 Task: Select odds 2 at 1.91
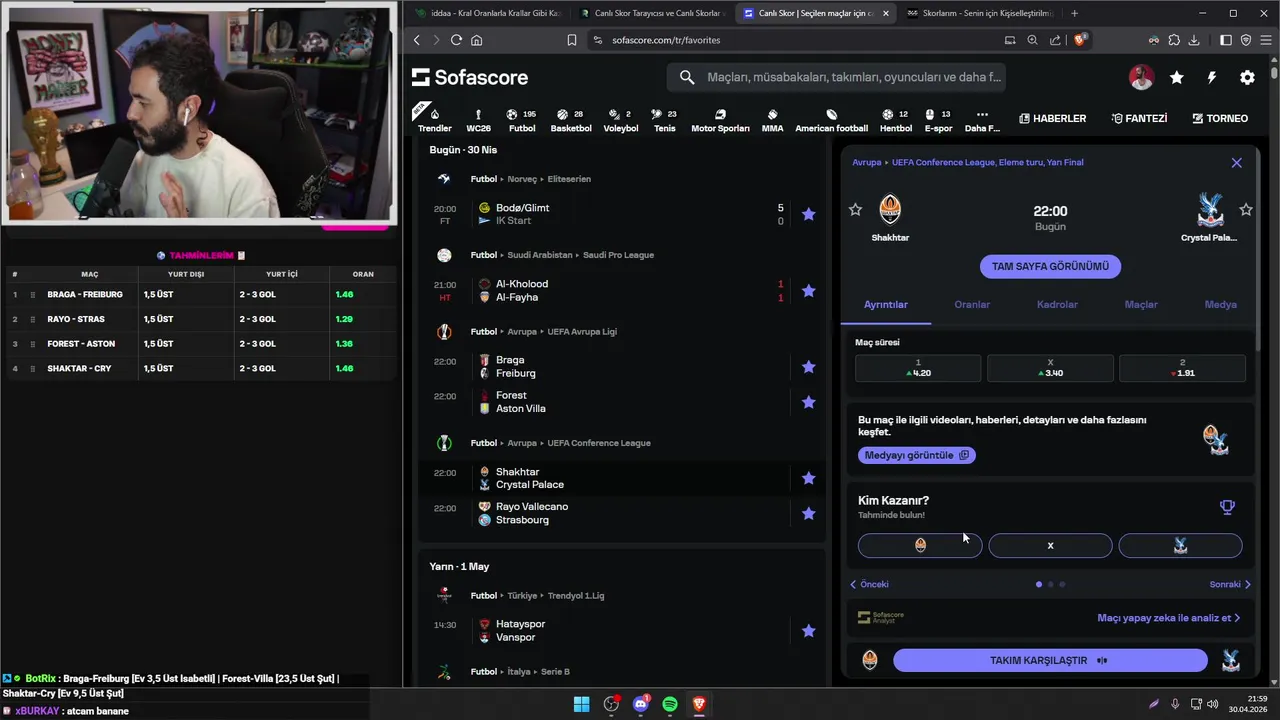click(x=1182, y=368)
